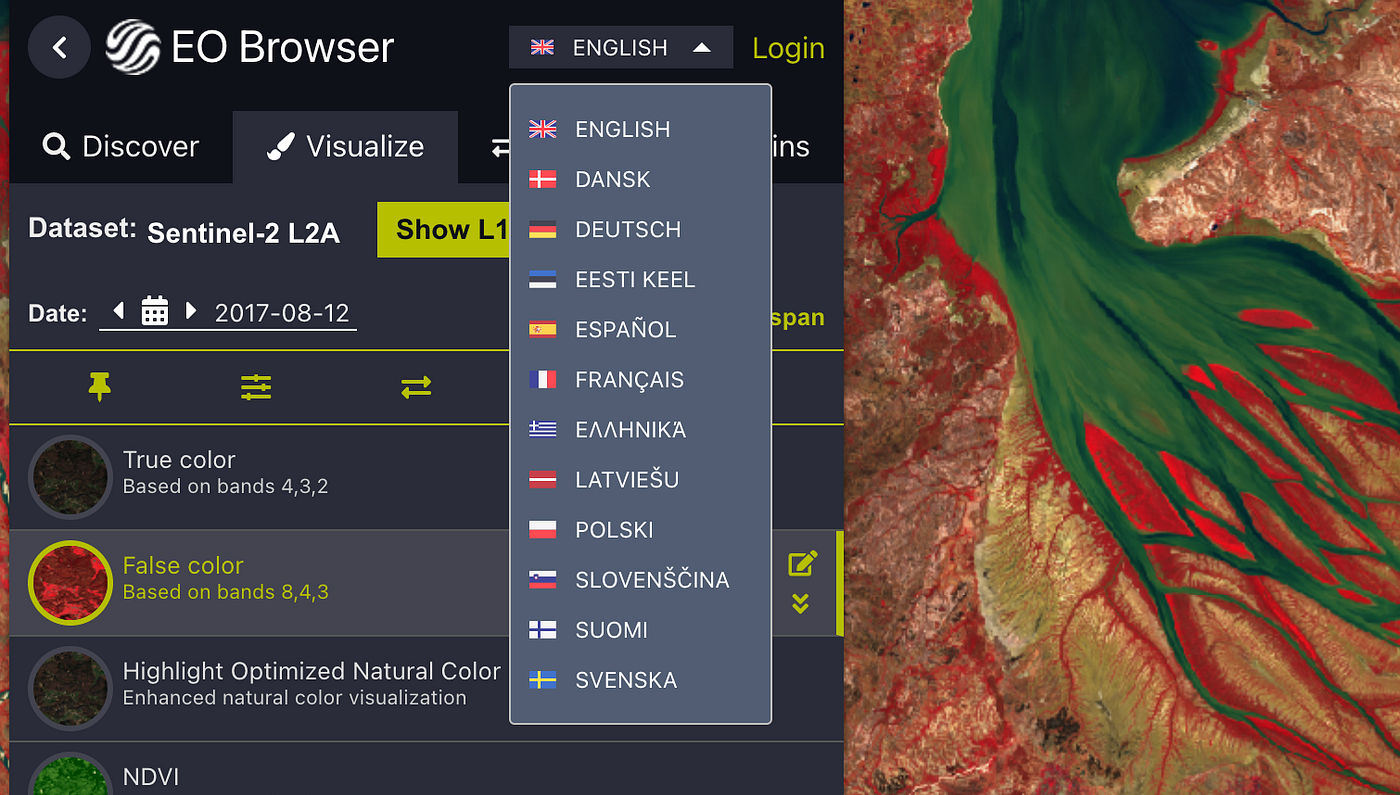This screenshot has width=1400, height=795.
Task: Switch to the Visualize tab
Action: 346,147
